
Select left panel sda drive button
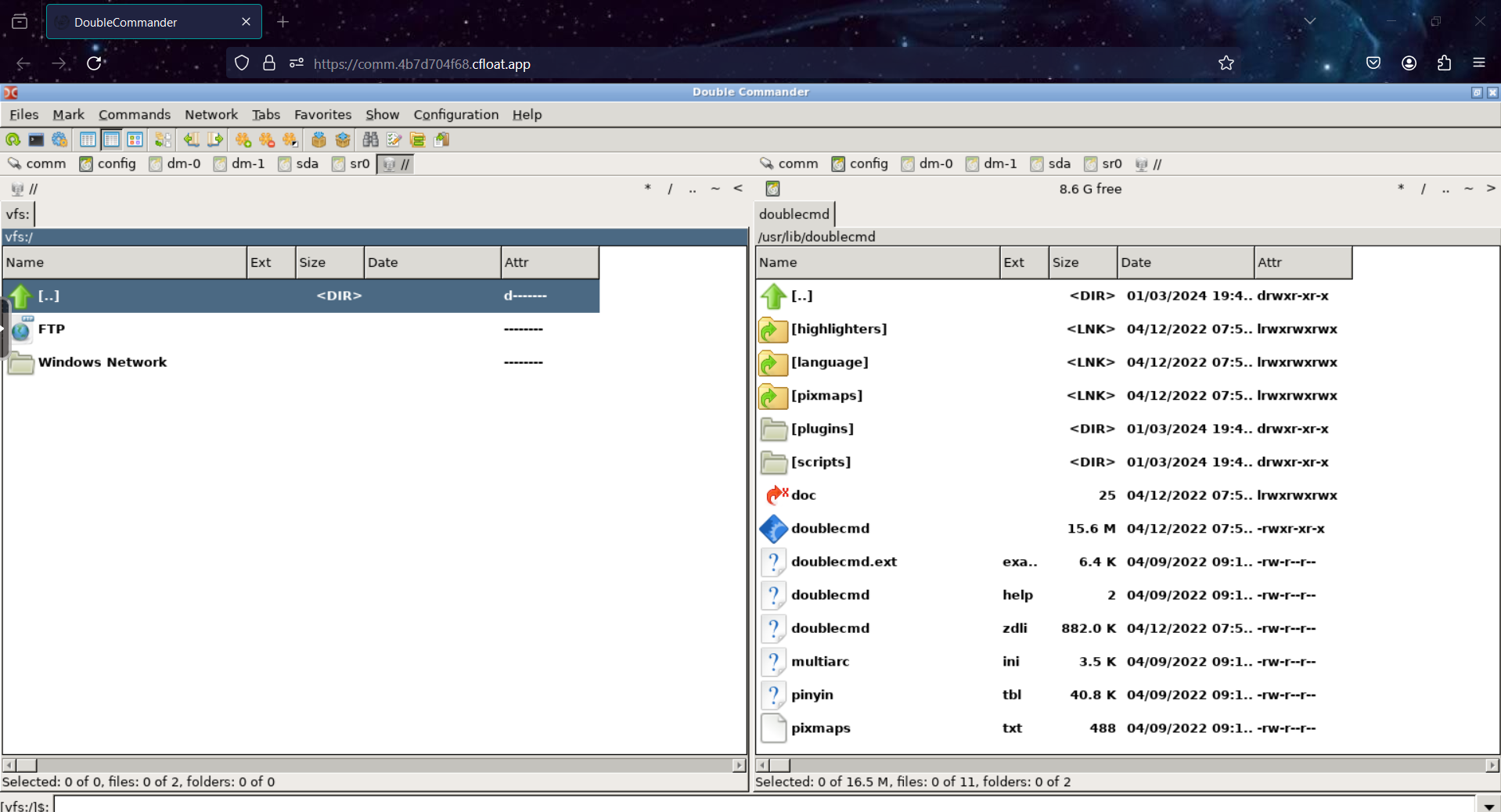pos(298,163)
